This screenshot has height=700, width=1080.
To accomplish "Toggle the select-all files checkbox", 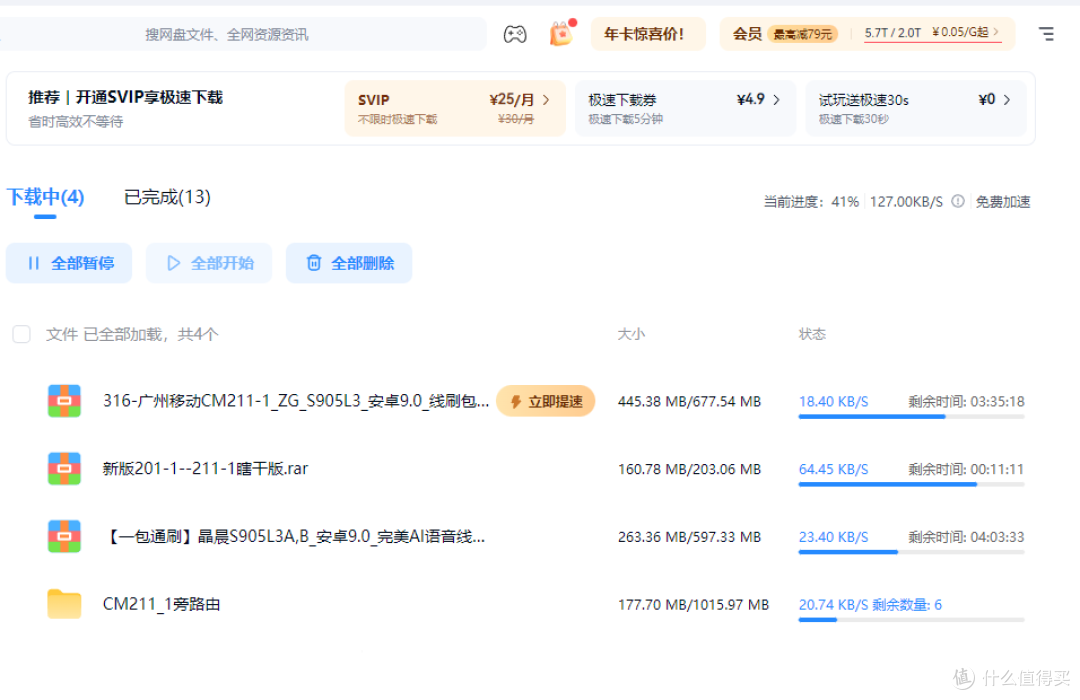I will point(21,334).
